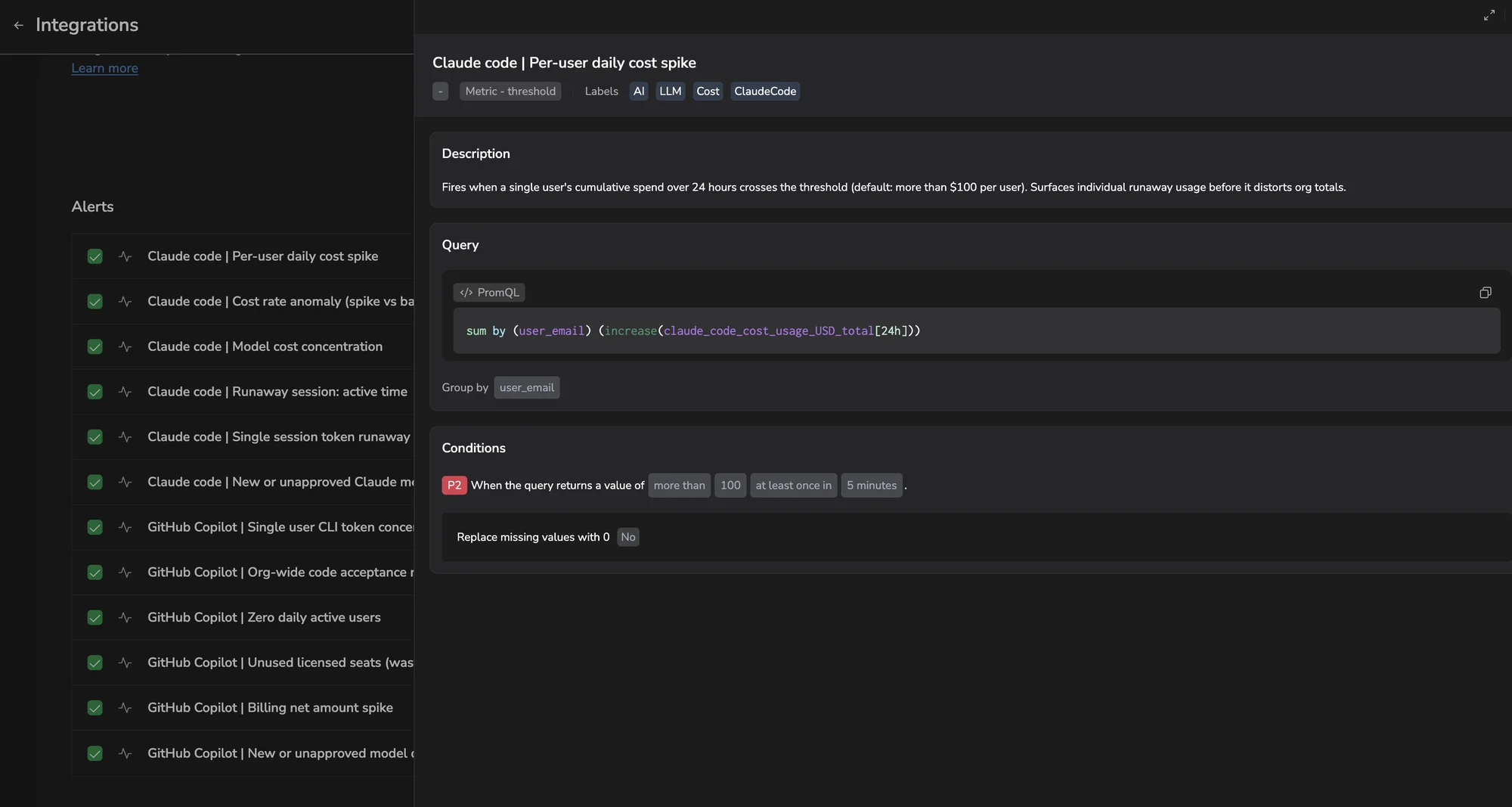Screen dimensions: 1512x807
Task: Open GitHub Copilot Zero daily active users alert
Action: pos(243,617)
